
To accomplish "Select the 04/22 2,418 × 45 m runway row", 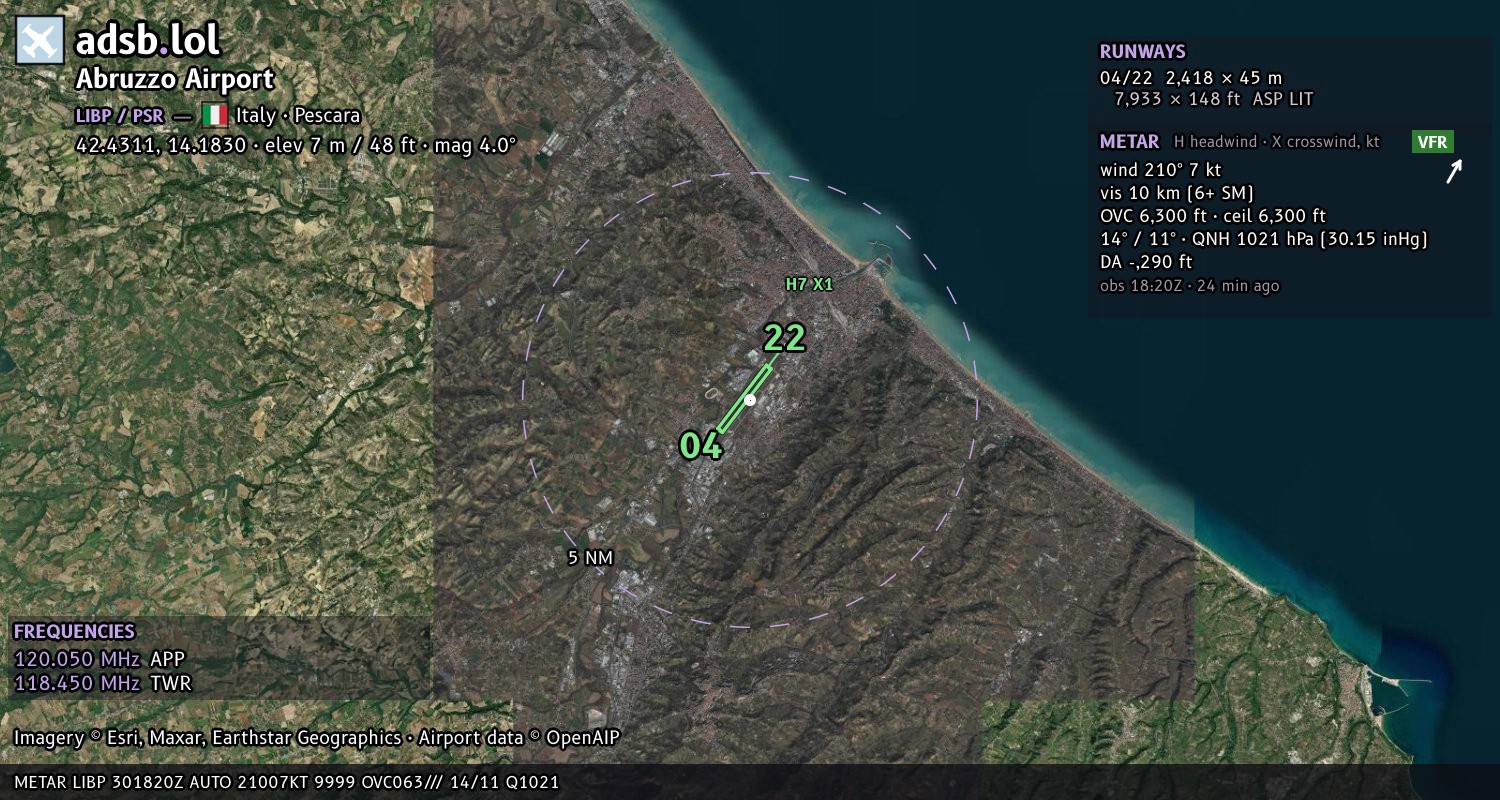I will pyautogui.click(x=1191, y=77).
